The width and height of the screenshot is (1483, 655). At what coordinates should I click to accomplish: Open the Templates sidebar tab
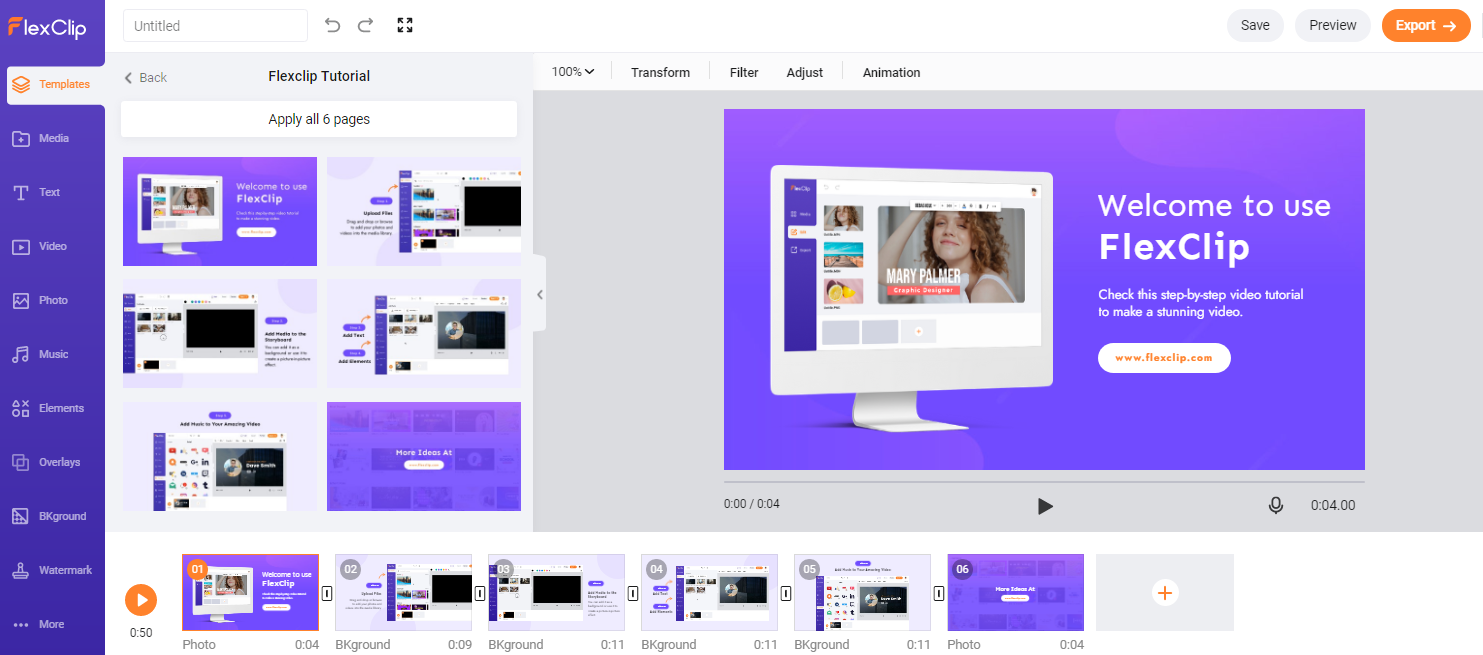pos(56,85)
